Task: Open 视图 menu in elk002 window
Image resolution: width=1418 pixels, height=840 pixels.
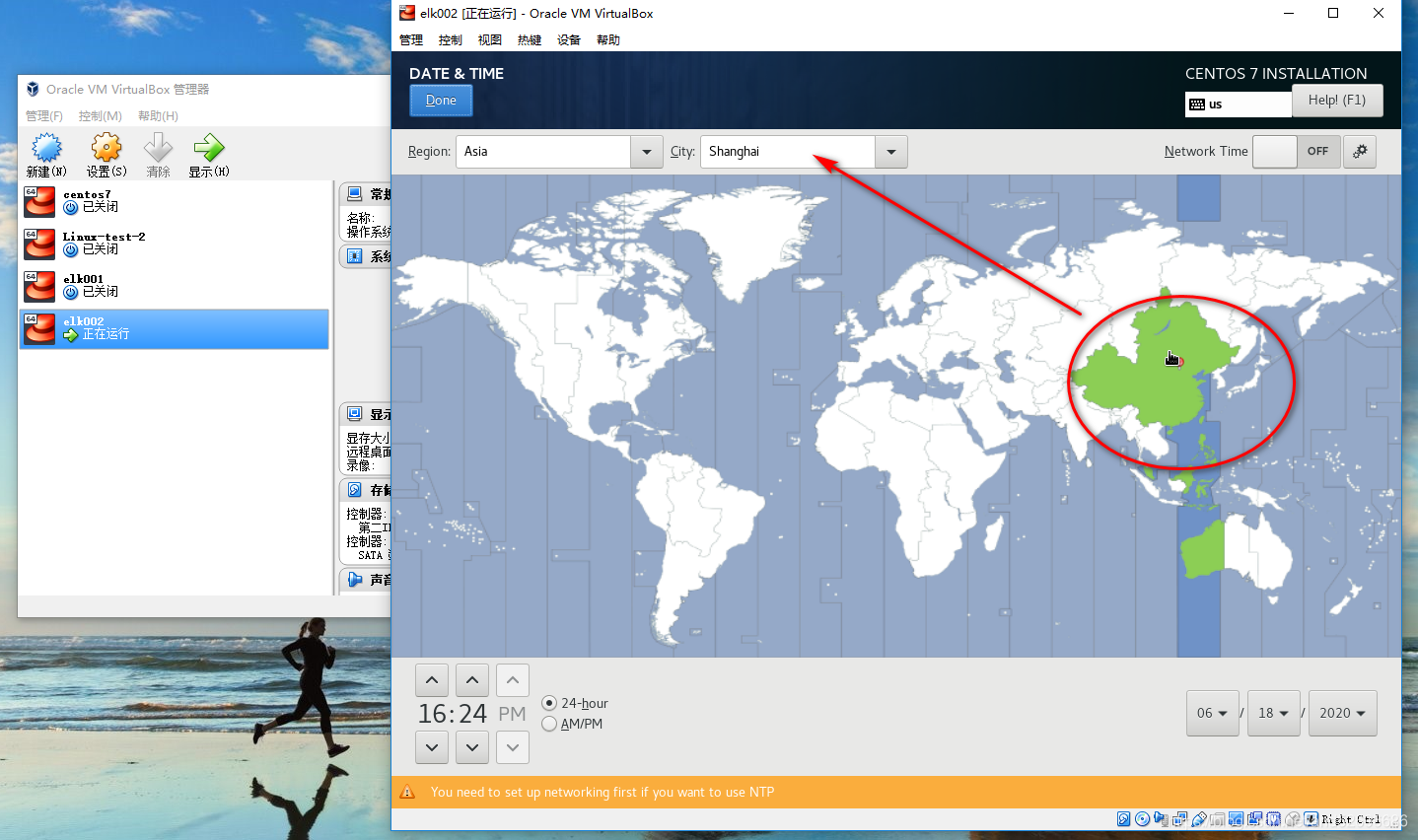Action: (x=490, y=40)
